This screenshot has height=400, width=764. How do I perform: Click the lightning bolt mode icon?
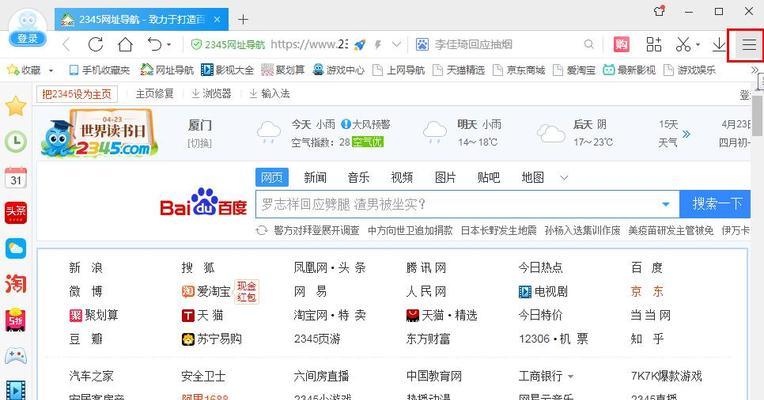[x=378, y=45]
